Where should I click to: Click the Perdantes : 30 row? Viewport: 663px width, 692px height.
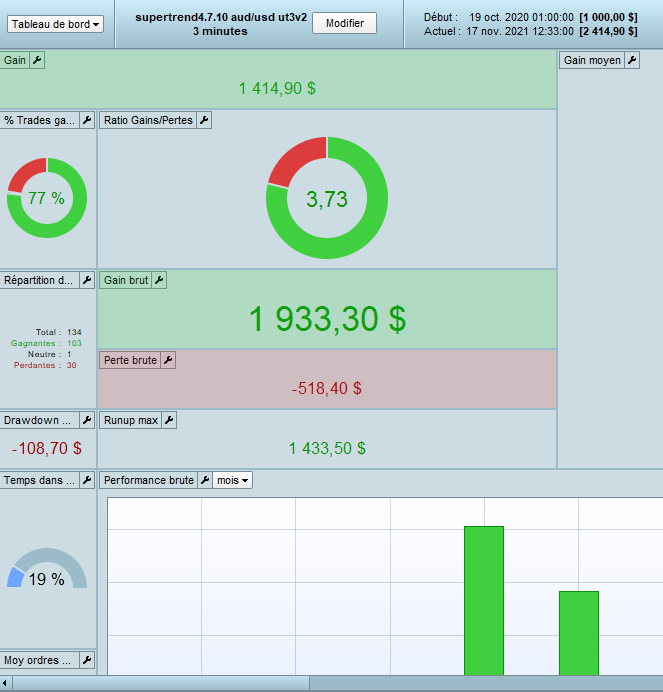pos(45,365)
